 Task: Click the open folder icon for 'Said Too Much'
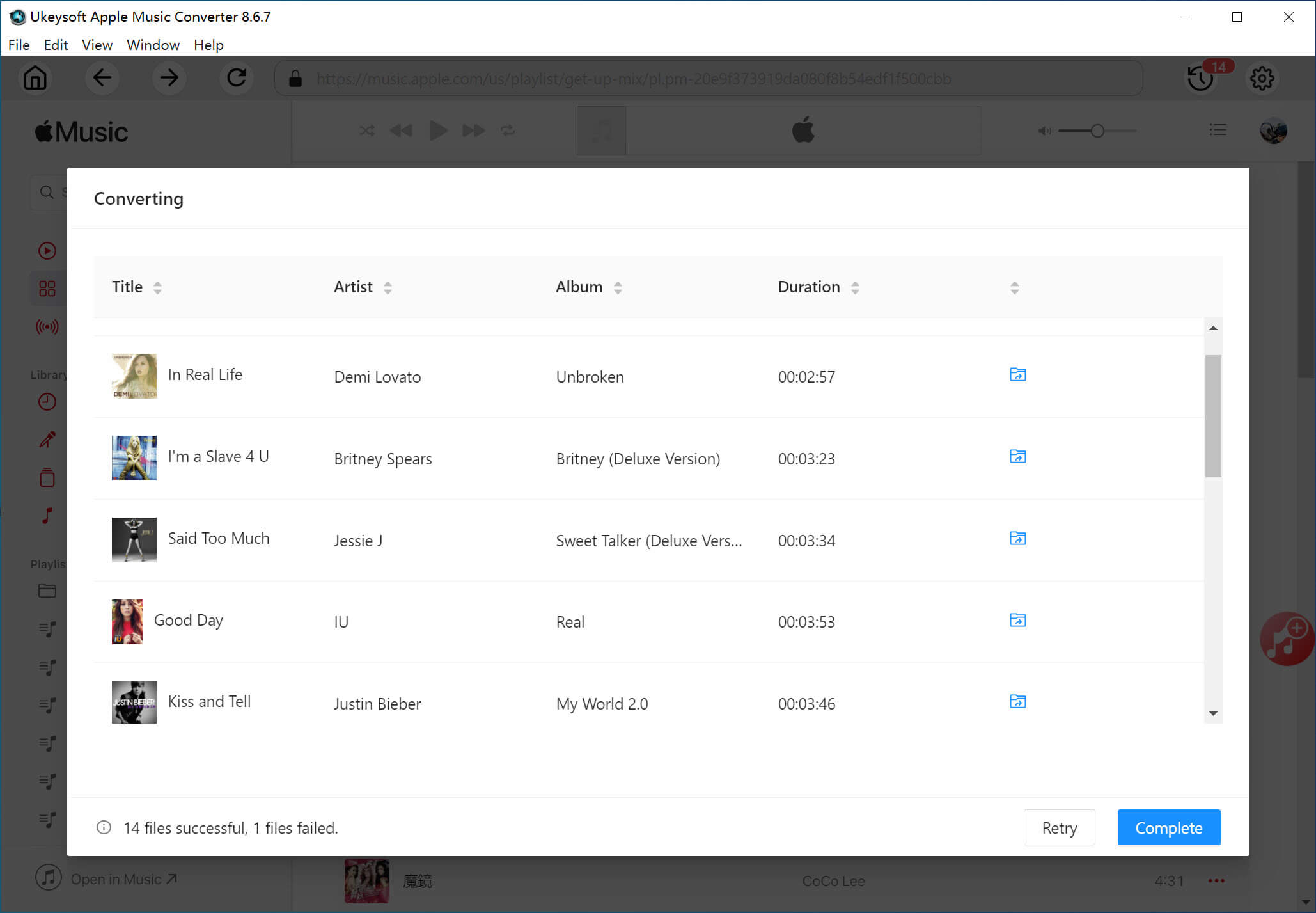point(1017,538)
